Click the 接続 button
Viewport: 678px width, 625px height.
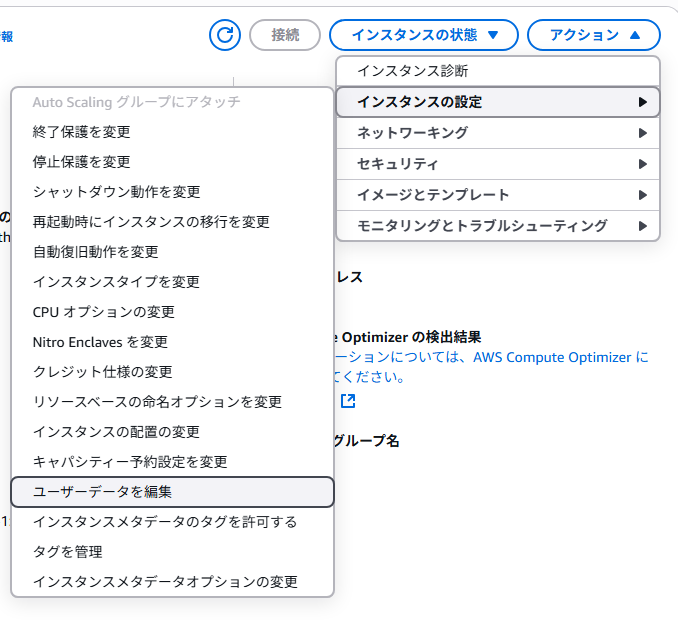click(x=285, y=35)
